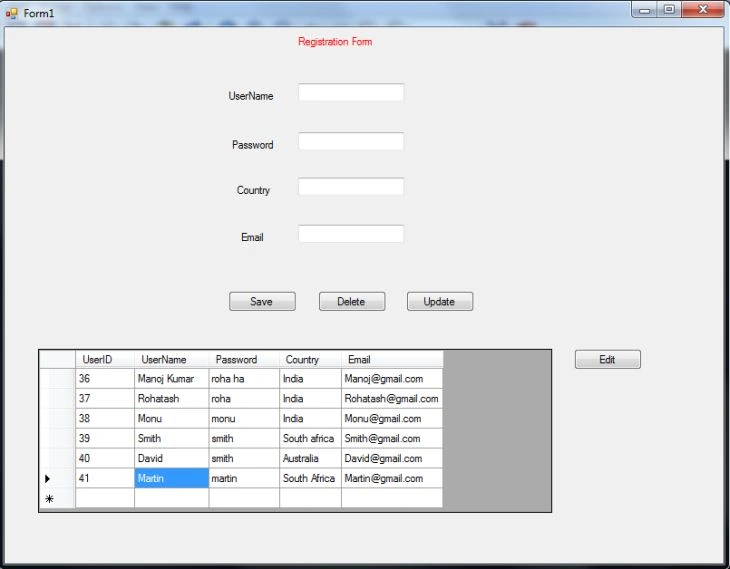Select cell with UserID 37
Viewport: 730px width, 569px height.
pos(105,399)
